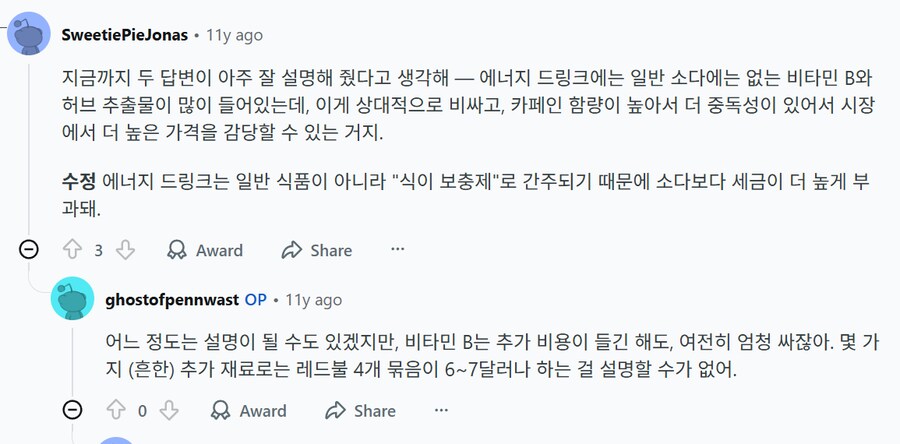
Task: Collapse ghostofpennwast's reply thread
Action: pyautogui.click(x=72, y=410)
